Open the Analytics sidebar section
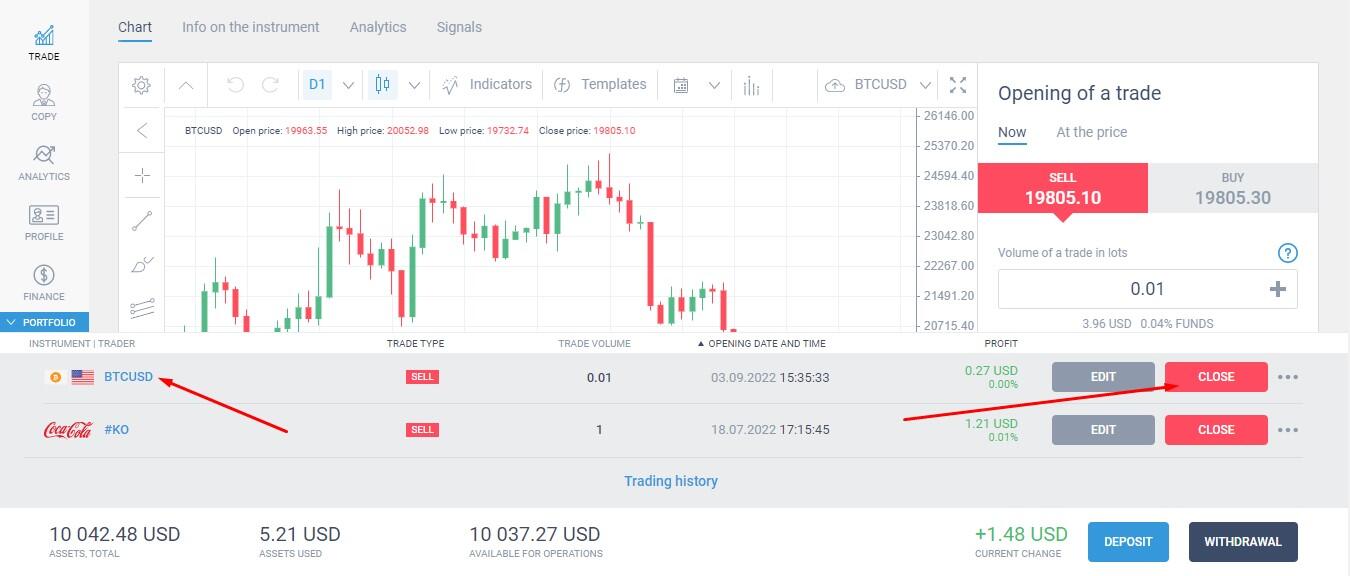The image size is (1350, 576). click(44, 163)
